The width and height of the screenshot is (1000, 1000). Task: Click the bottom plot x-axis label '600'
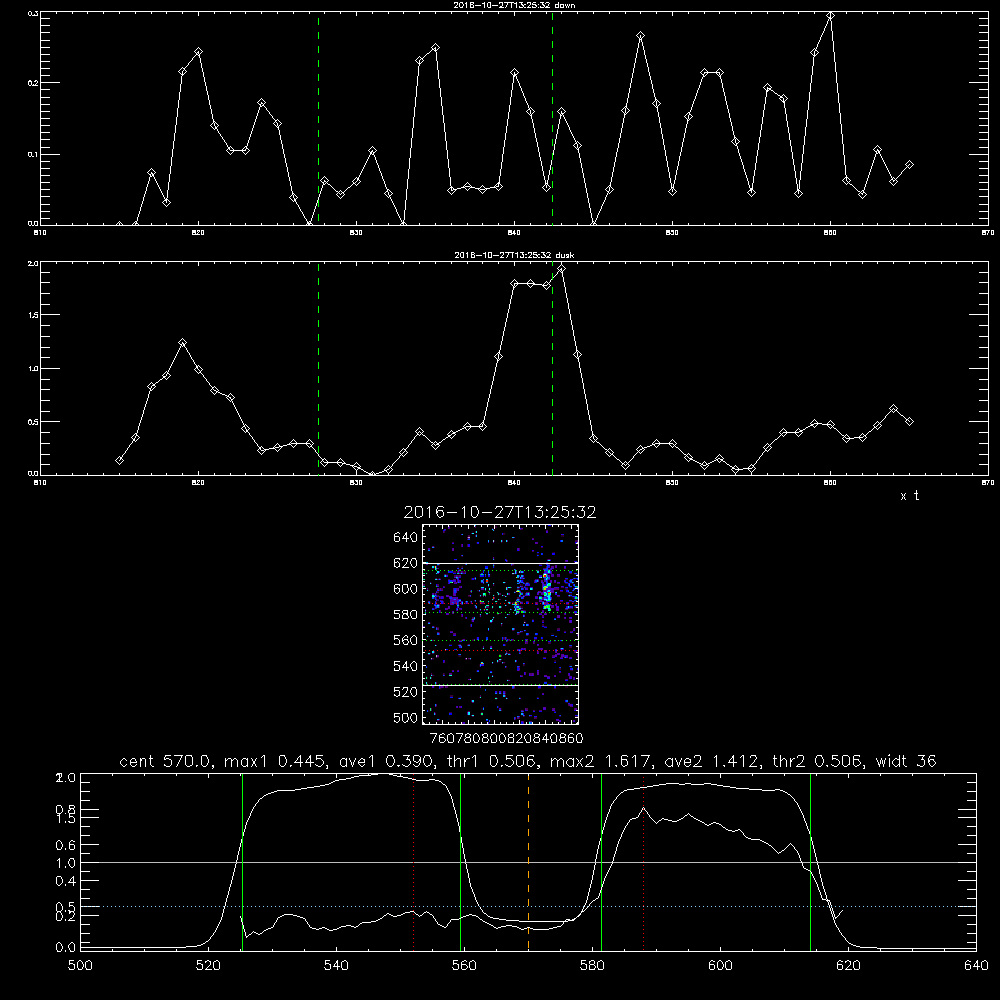[720, 966]
